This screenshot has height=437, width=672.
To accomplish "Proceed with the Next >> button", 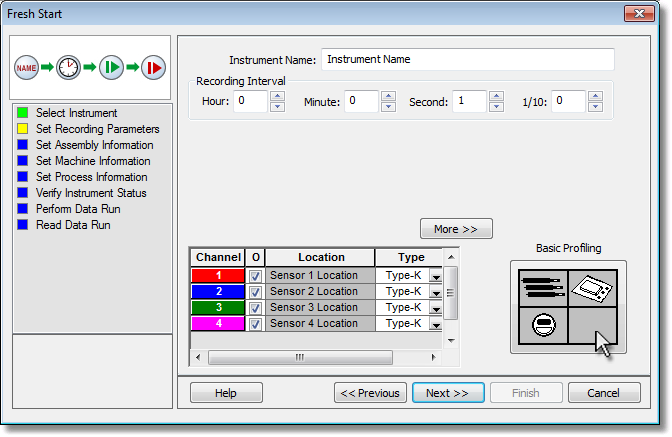I will point(448,392).
